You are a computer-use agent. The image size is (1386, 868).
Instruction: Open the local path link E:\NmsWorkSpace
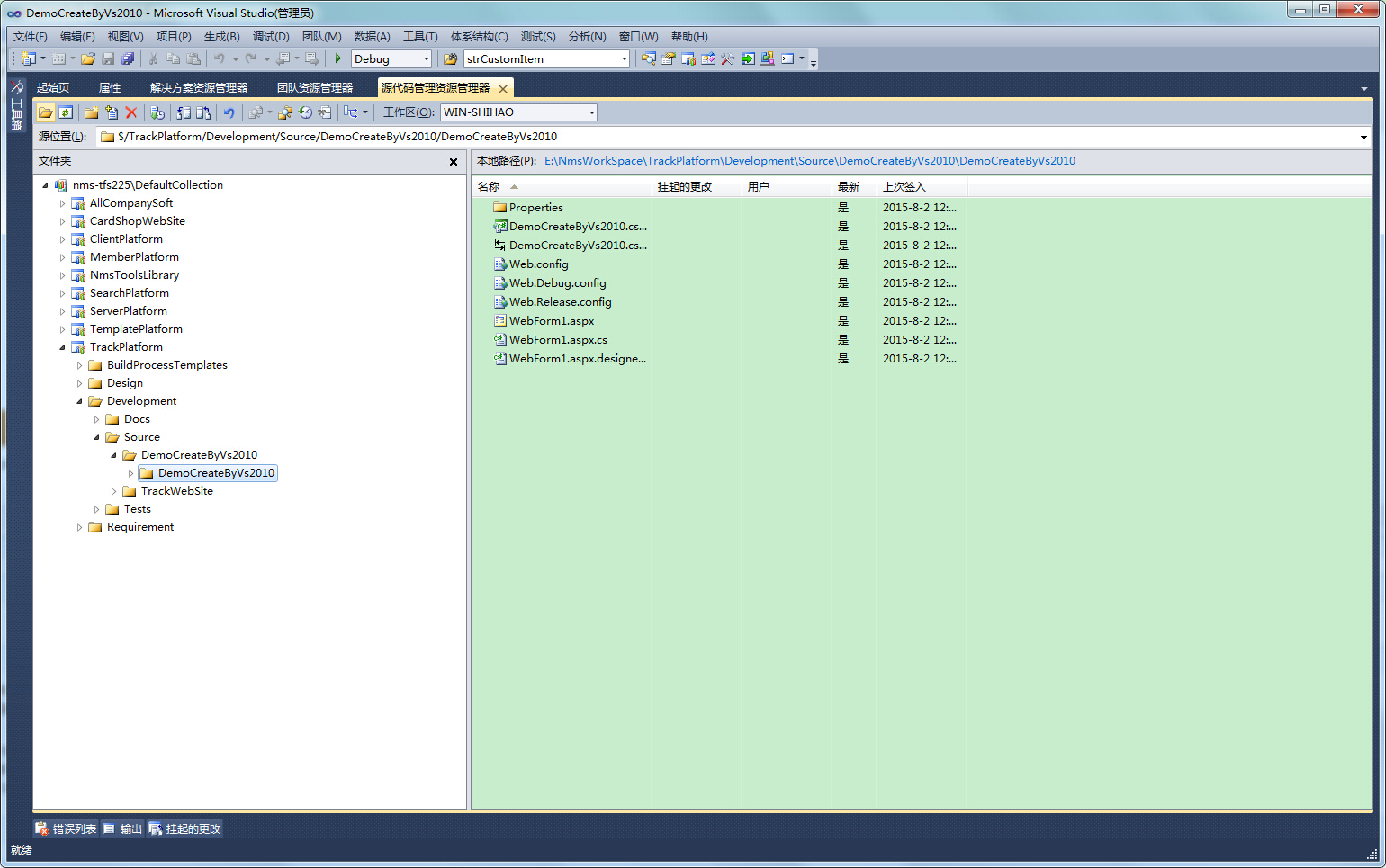pyautogui.click(x=810, y=161)
